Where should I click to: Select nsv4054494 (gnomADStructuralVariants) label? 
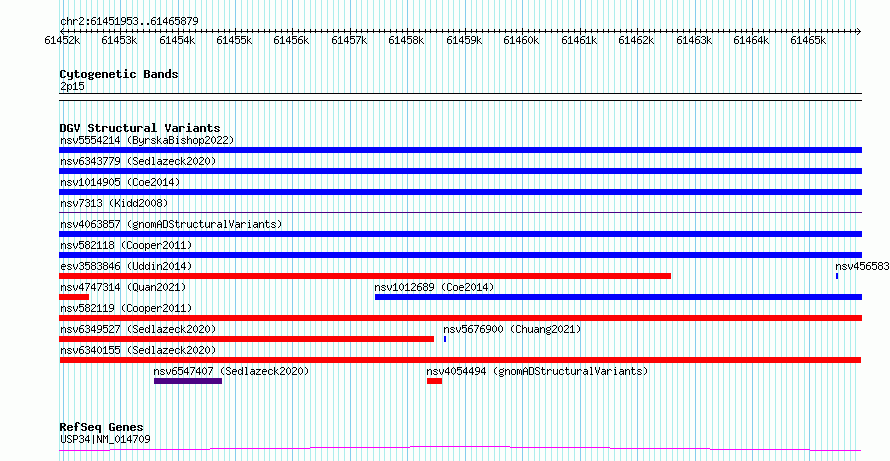538,371
